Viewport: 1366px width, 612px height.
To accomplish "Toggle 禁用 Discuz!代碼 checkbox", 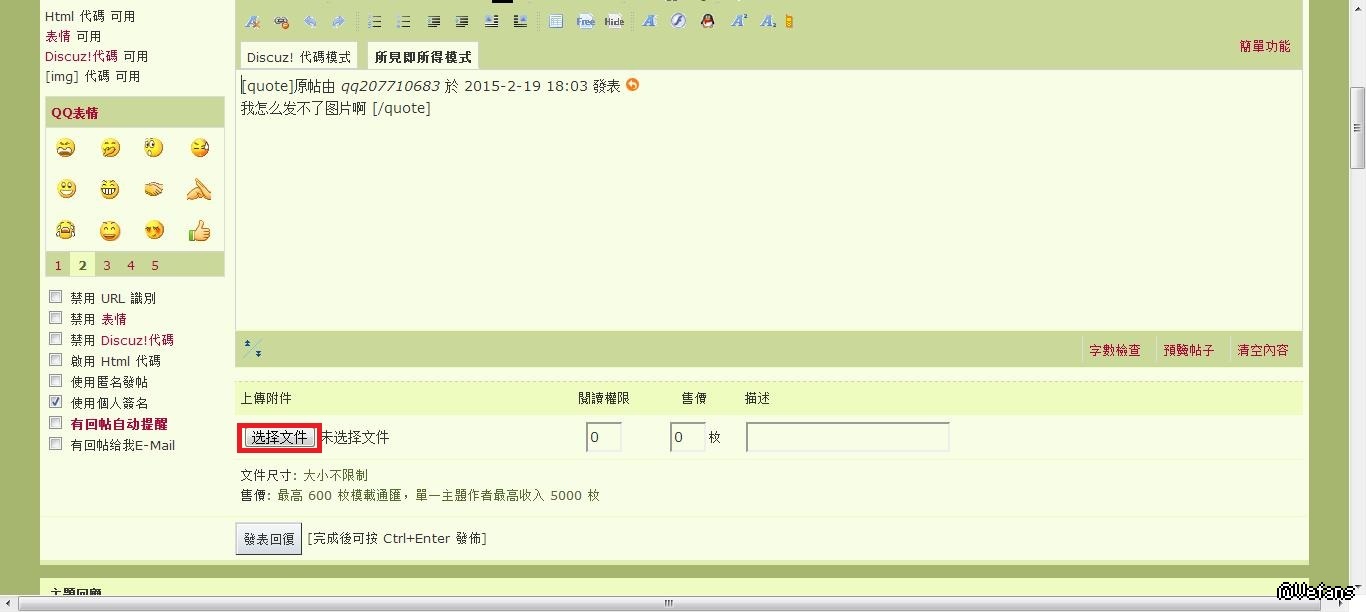I will point(56,339).
